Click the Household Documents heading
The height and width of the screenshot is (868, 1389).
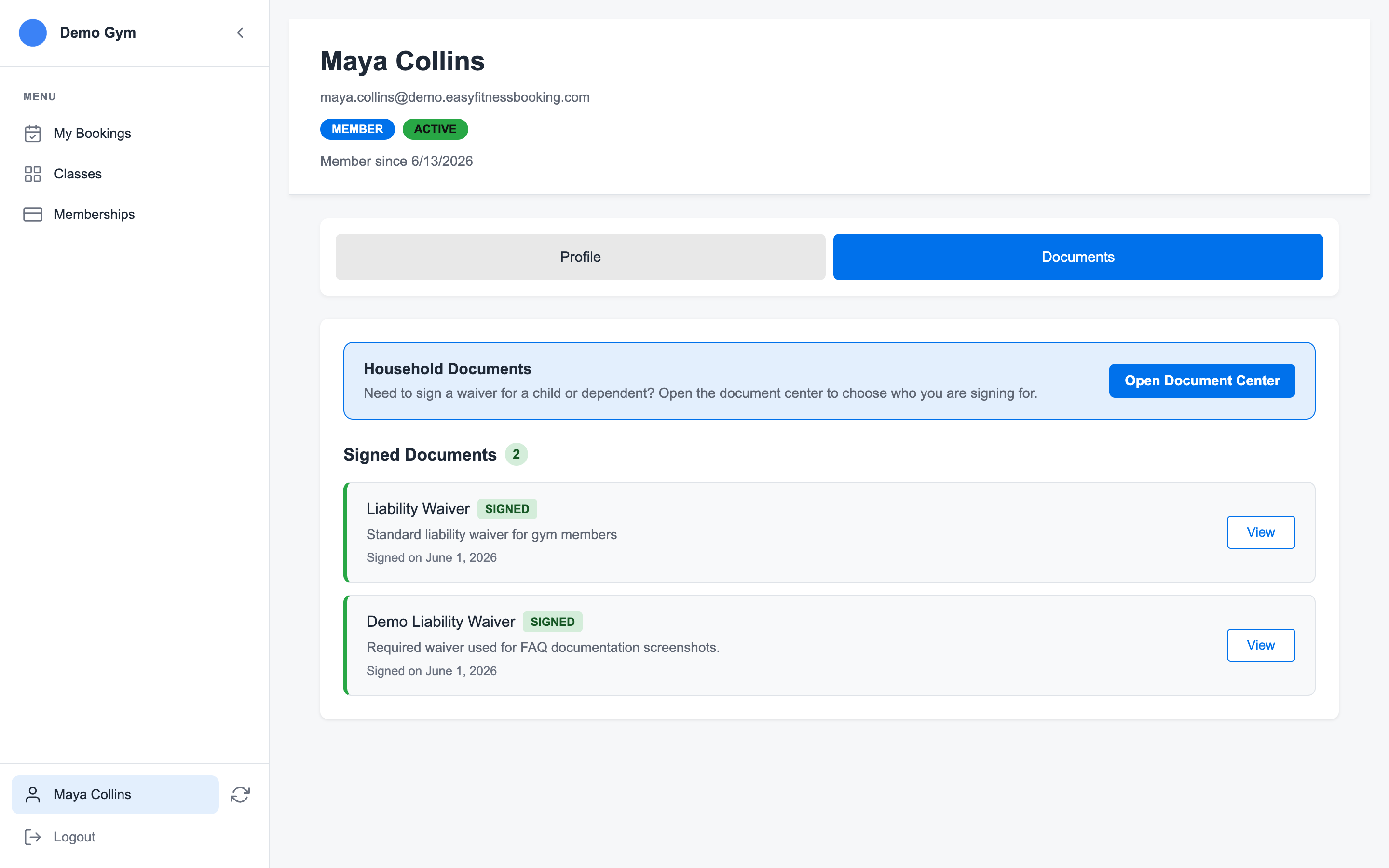pos(447,369)
